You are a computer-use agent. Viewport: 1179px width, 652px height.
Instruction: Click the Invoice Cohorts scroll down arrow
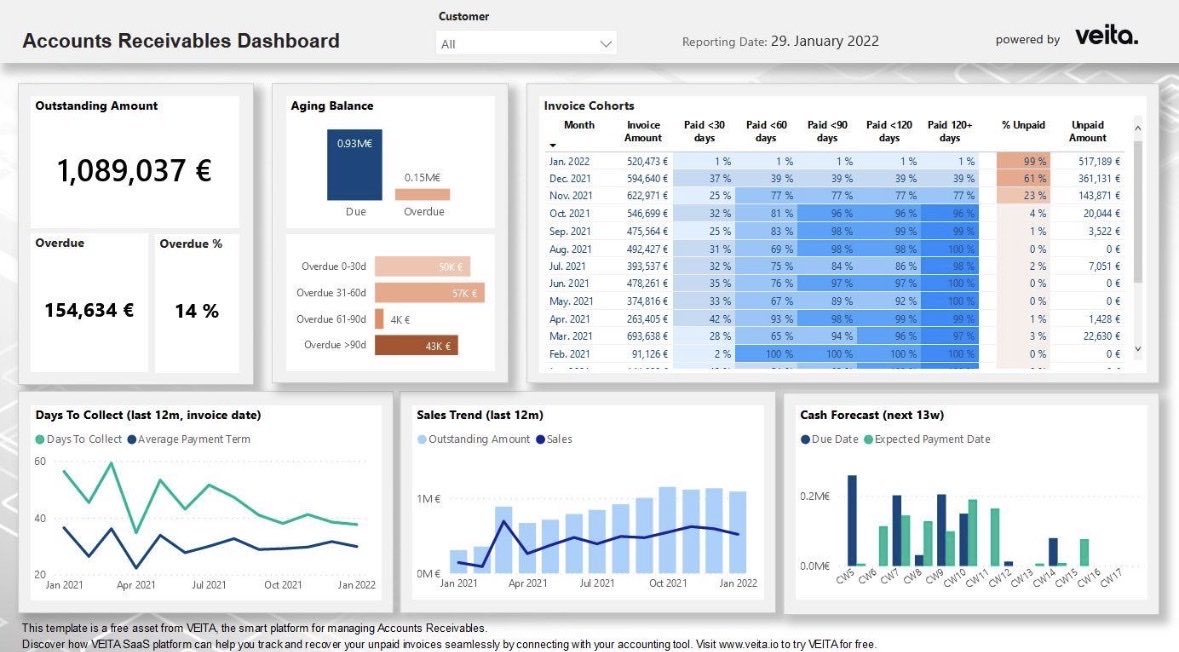click(1138, 349)
